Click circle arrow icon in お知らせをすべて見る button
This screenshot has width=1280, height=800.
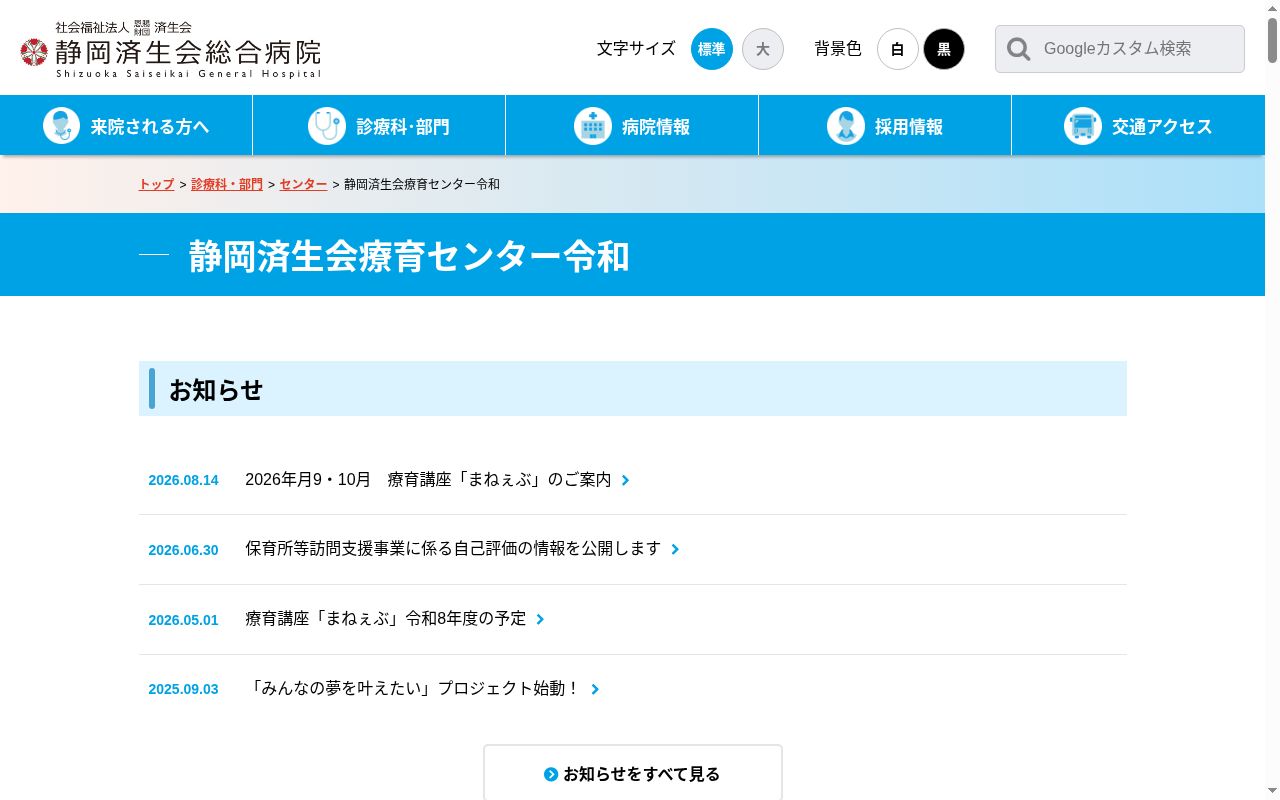coord(551,774)
